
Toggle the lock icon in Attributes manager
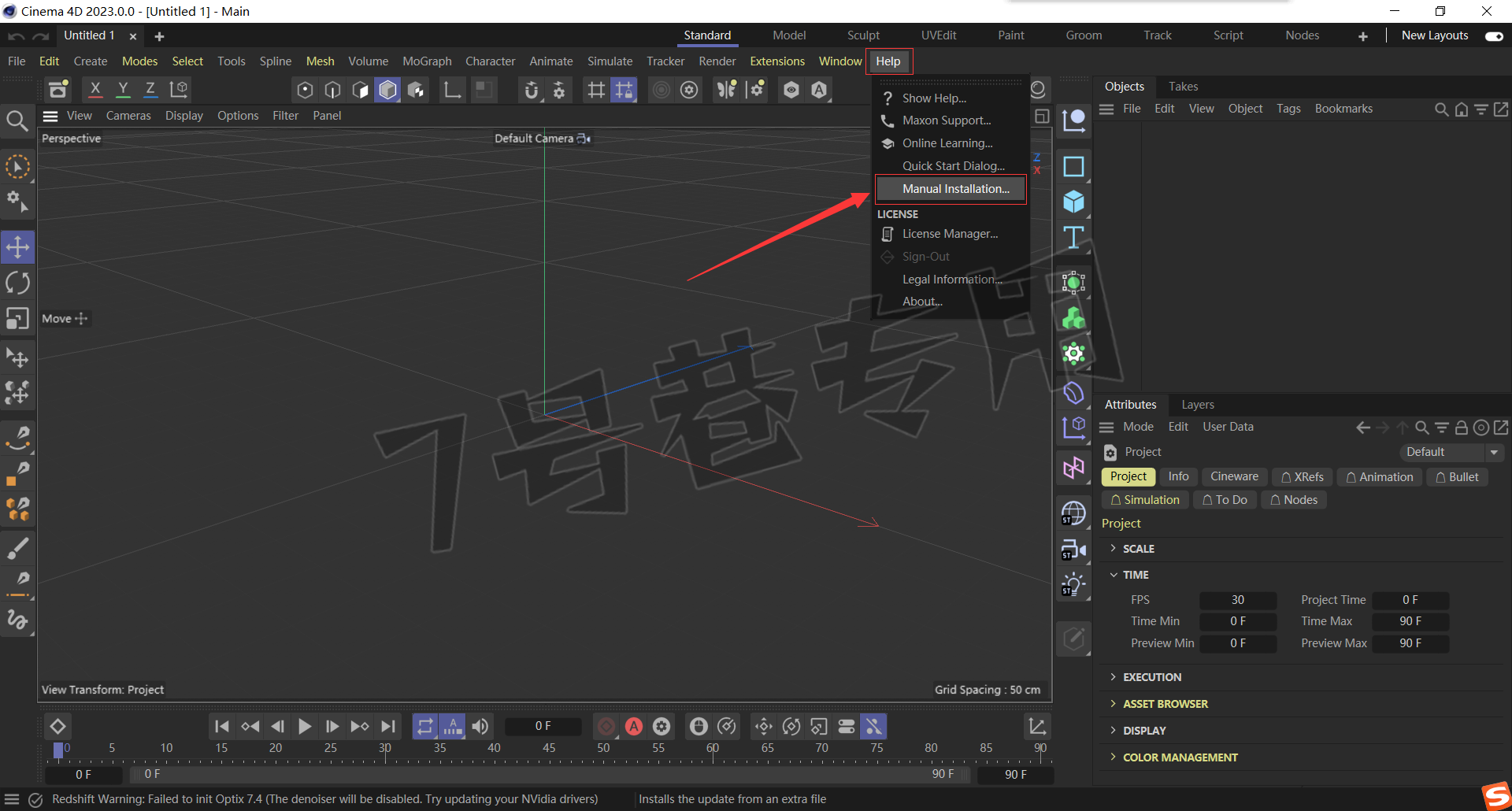pos(1461,428)
